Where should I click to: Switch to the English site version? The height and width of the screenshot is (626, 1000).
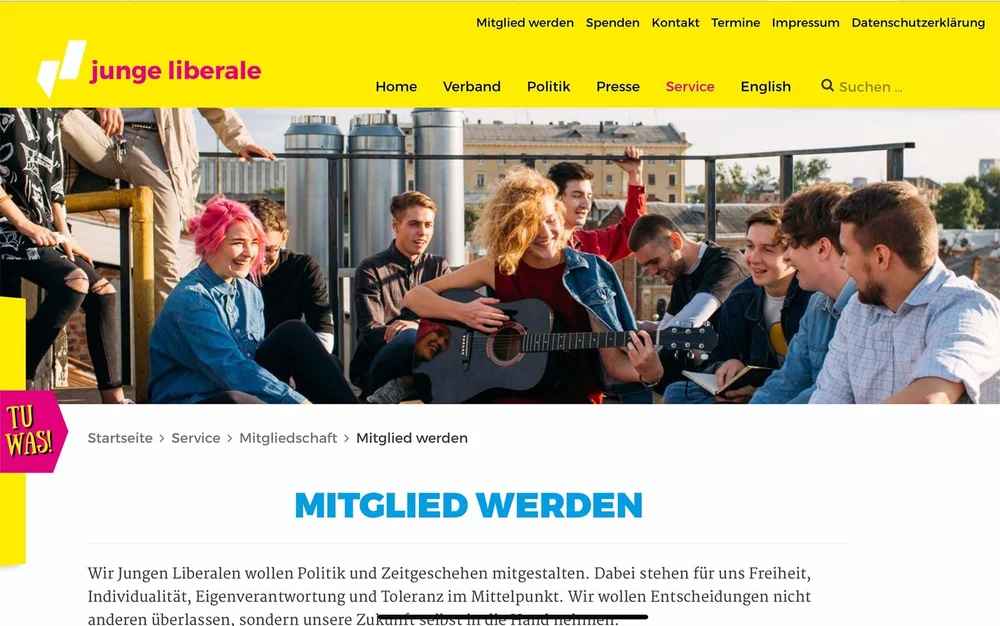(765, 87)
